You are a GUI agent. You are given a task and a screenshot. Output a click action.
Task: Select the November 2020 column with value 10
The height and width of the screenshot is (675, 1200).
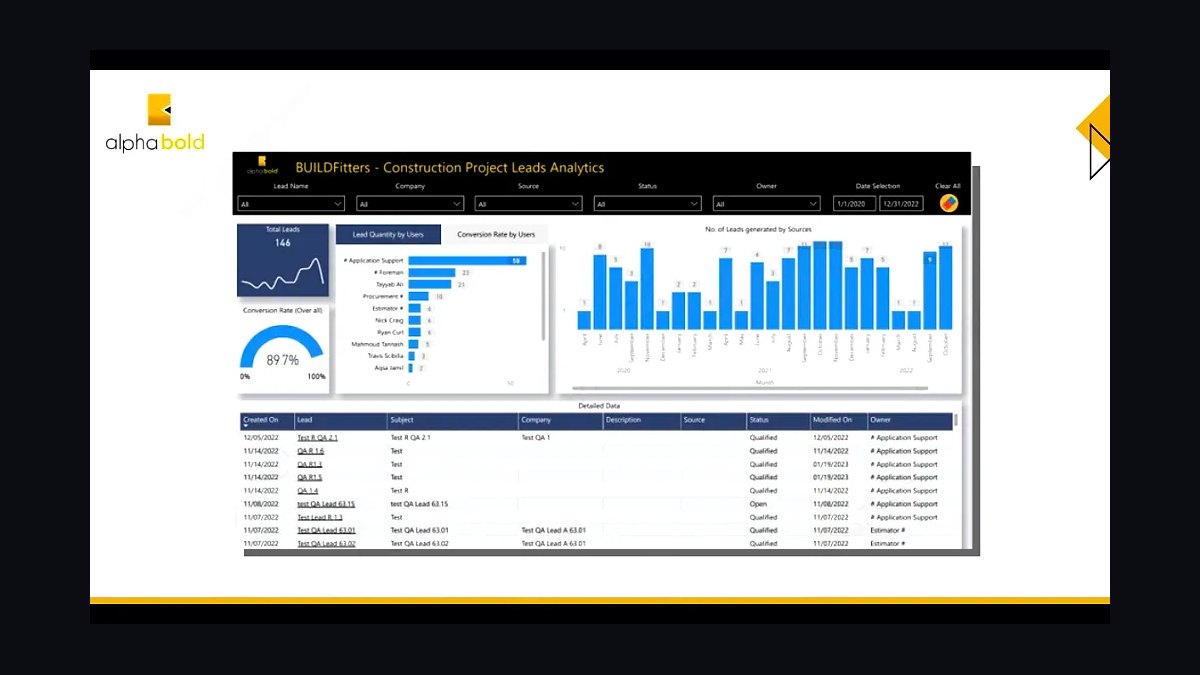click(647, 289)
